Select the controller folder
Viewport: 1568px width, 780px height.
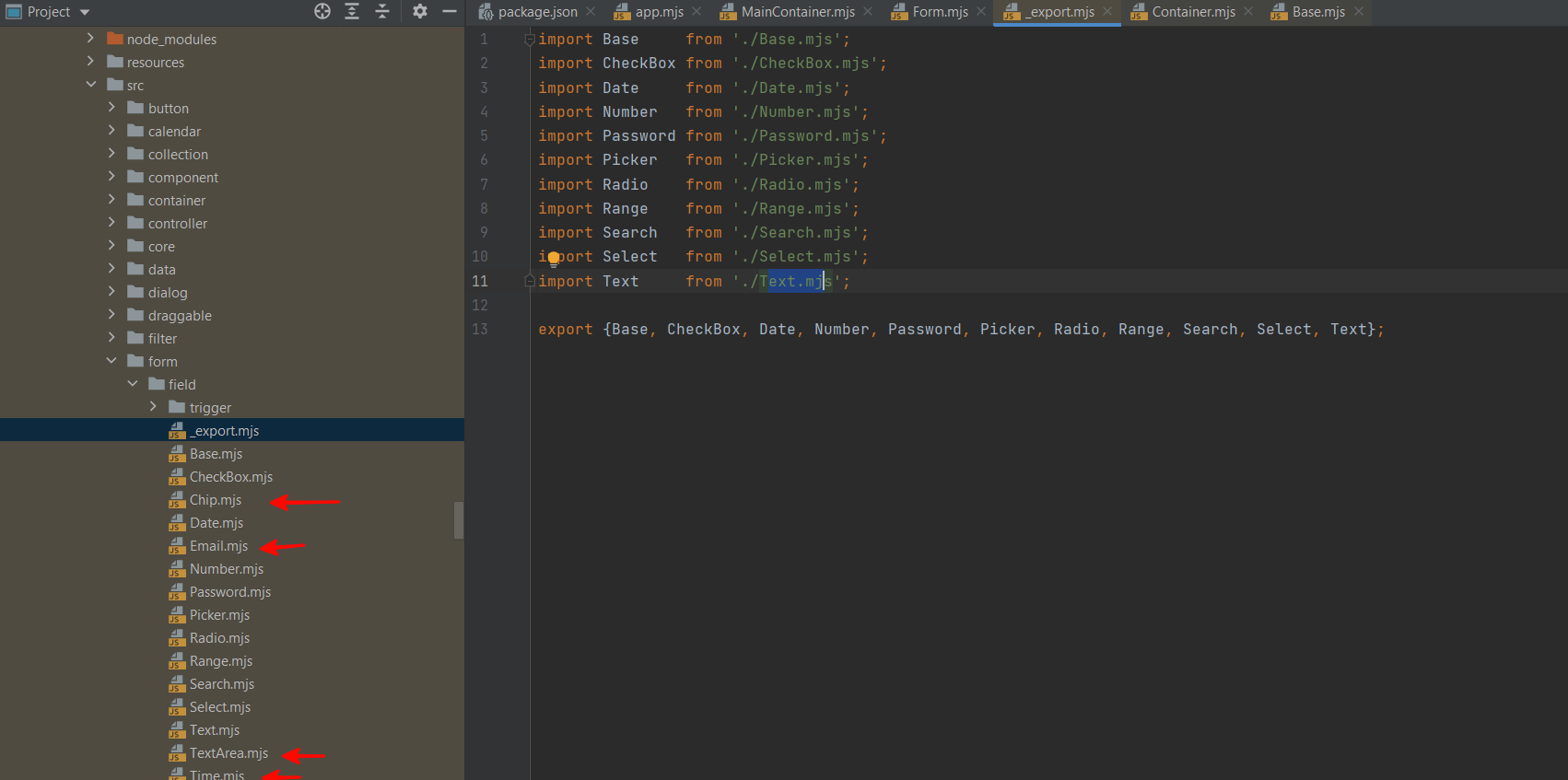pyautogui.click(x=178, y=224)
